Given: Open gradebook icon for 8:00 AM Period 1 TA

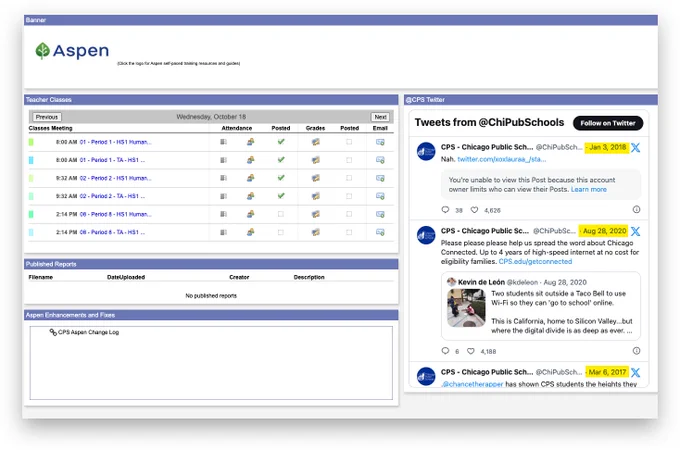Looking at the screenshot, I should (316, 160).
